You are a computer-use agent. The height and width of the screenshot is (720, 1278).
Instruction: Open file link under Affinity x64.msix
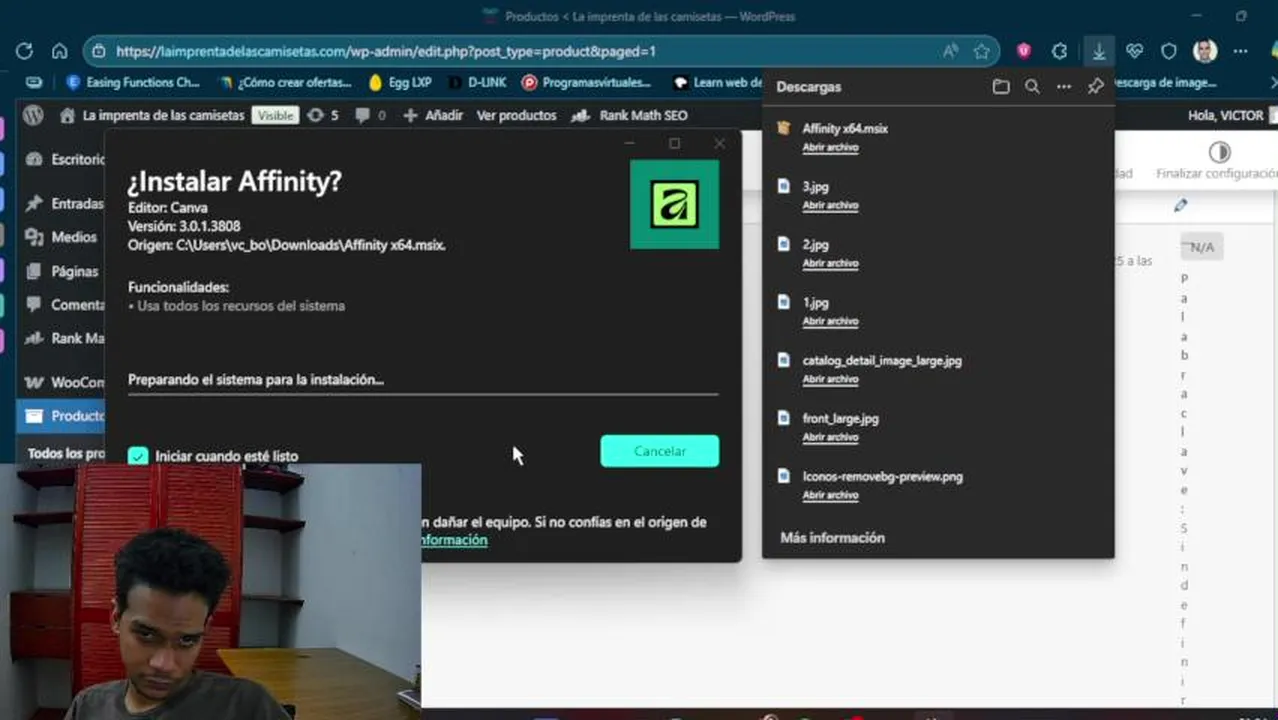(830, 147)
